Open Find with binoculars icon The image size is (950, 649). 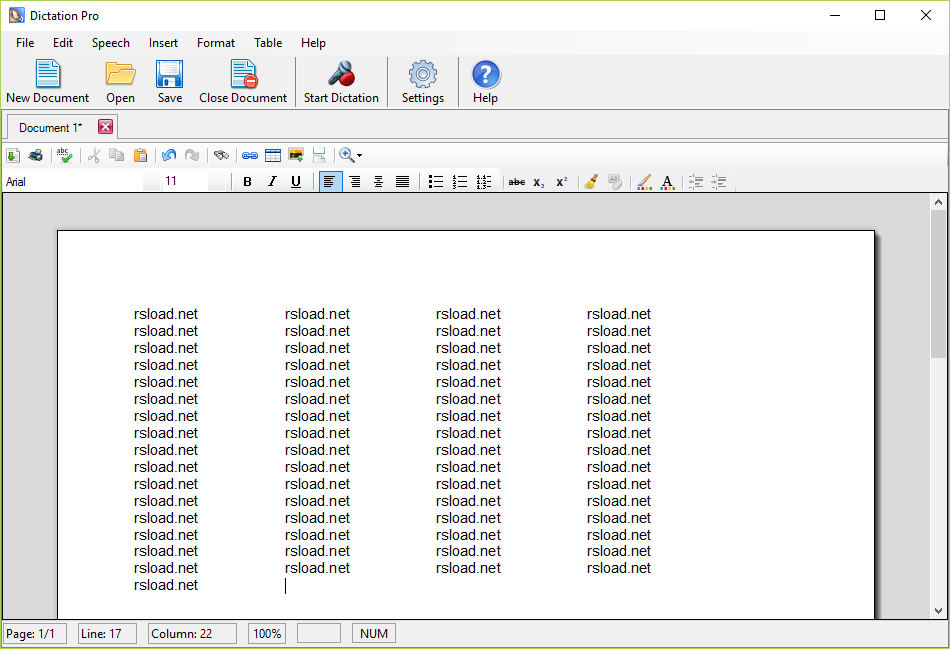click(x=221, y=156)
